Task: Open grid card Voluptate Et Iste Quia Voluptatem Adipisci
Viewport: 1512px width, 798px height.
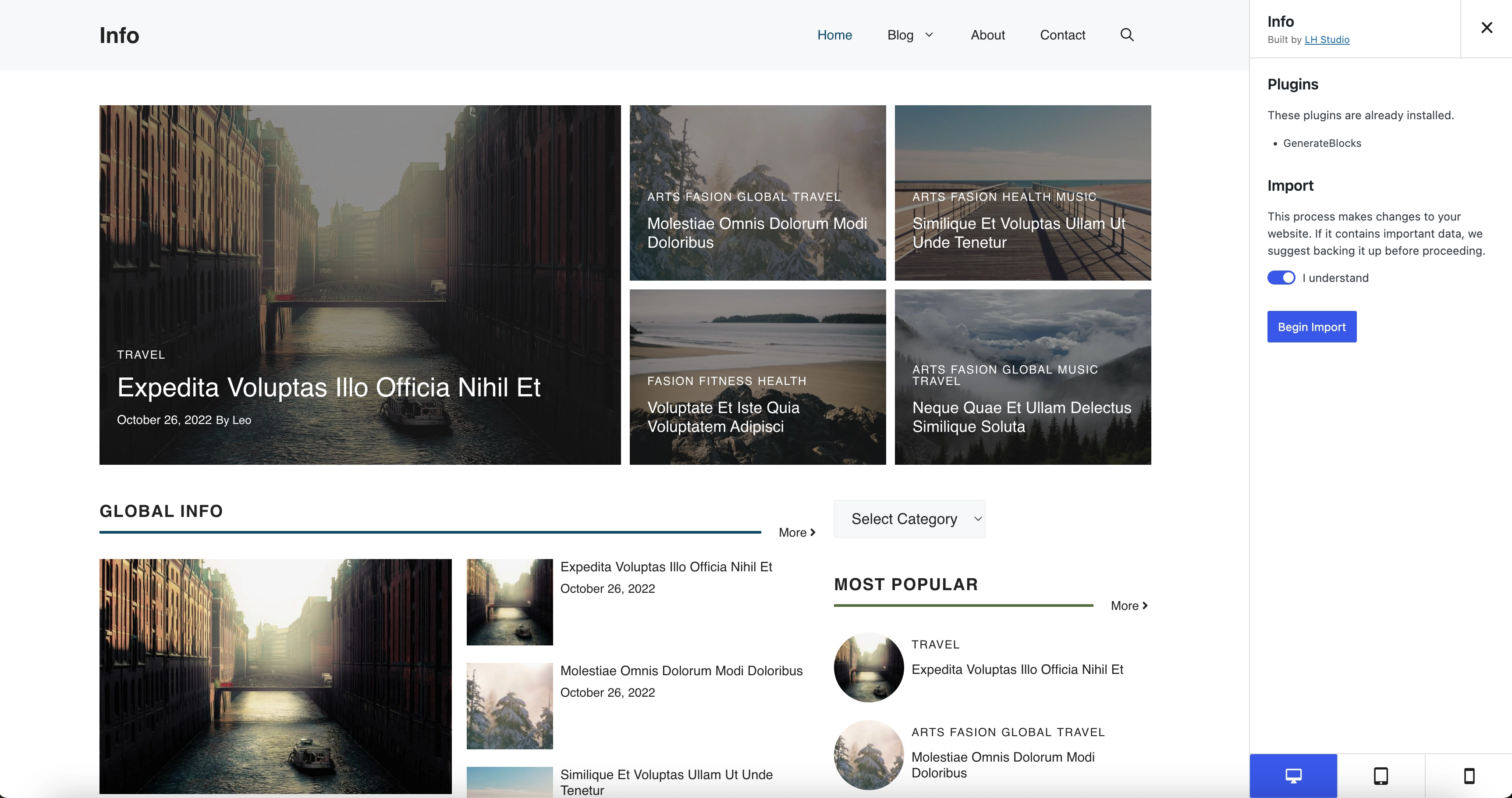Action: 723,417
